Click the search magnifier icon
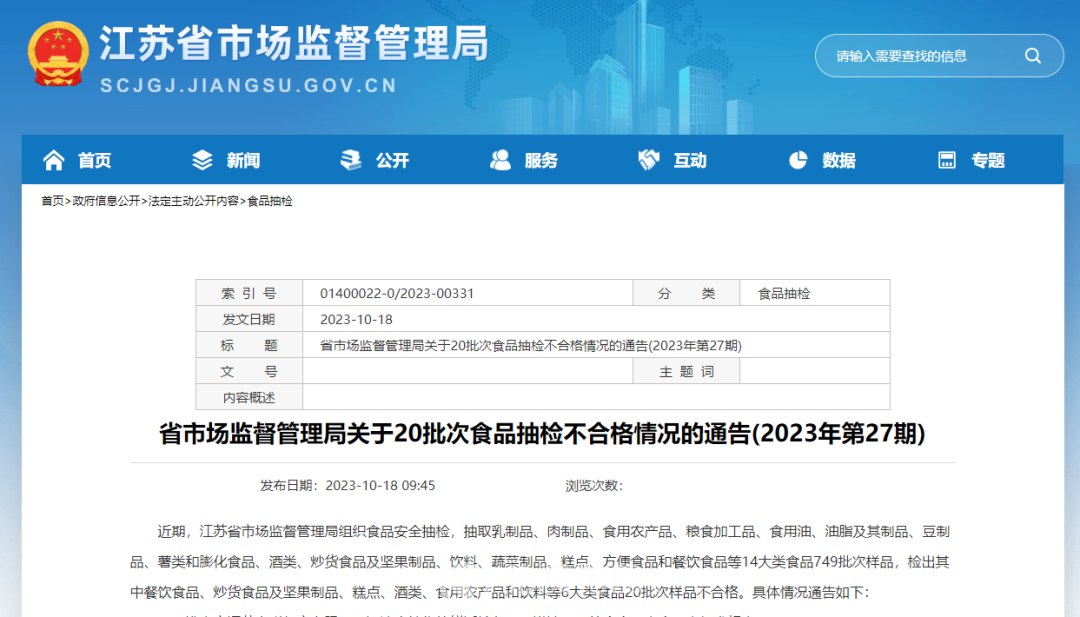The height and width of the screenshot is (617, 1080). (1032, 56)
